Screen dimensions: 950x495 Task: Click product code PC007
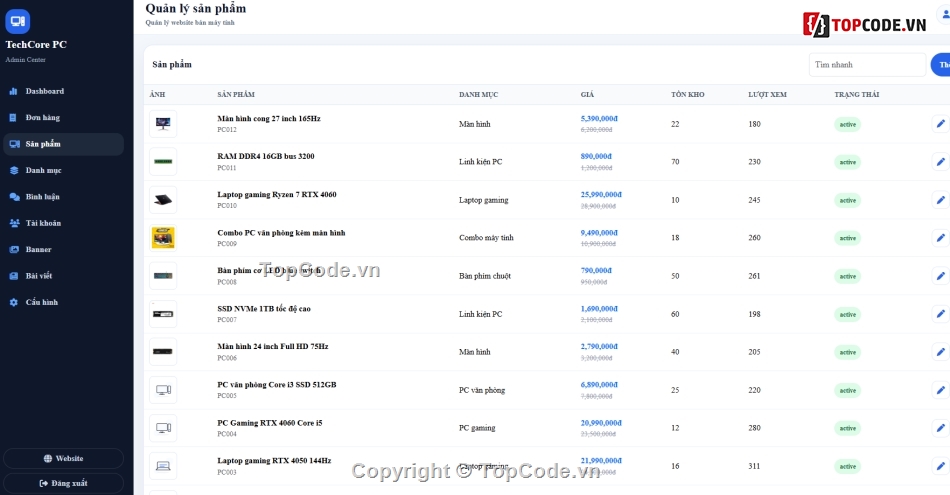point(227,320)
